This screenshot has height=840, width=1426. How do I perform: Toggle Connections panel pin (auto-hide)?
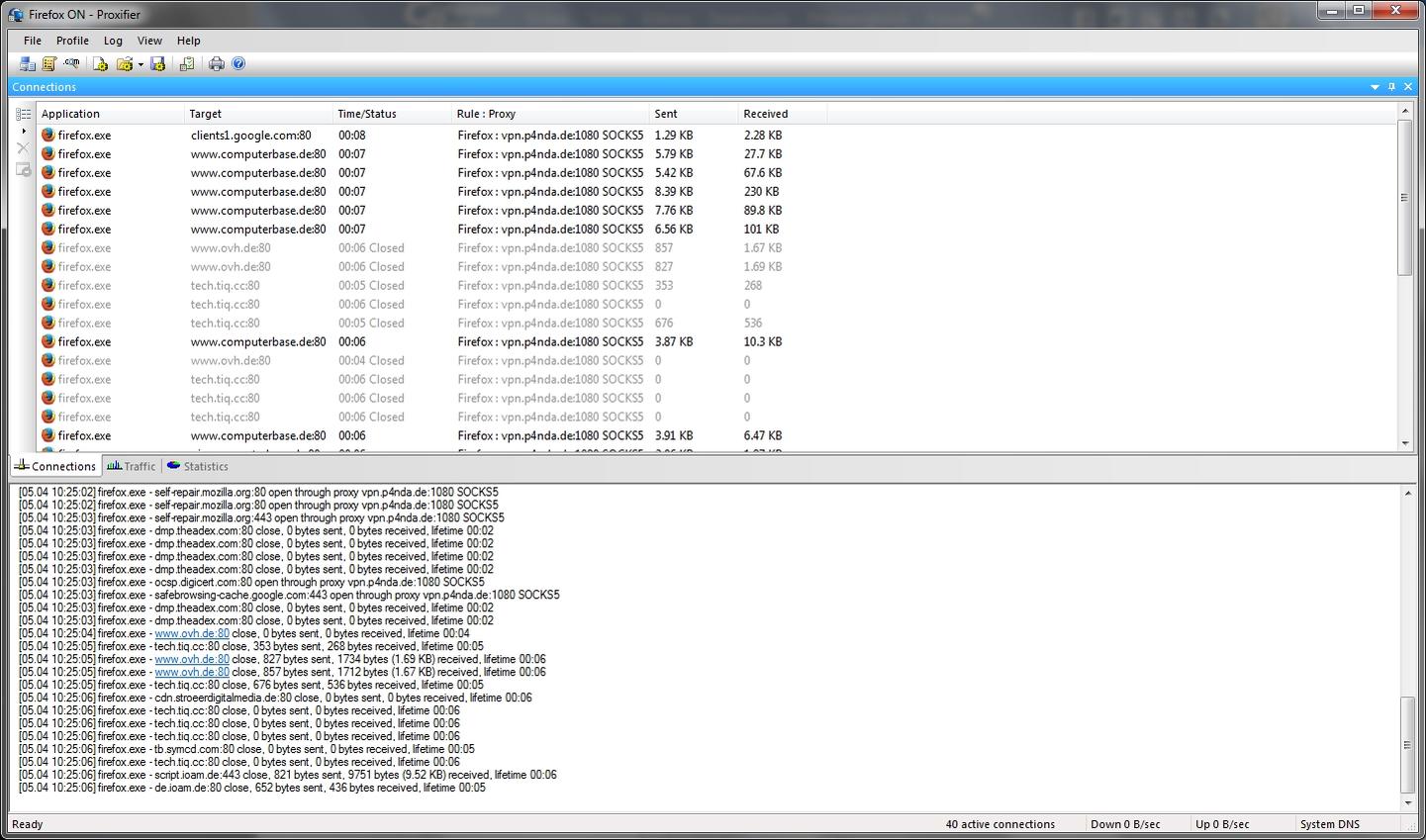(x=1391, y=87)
